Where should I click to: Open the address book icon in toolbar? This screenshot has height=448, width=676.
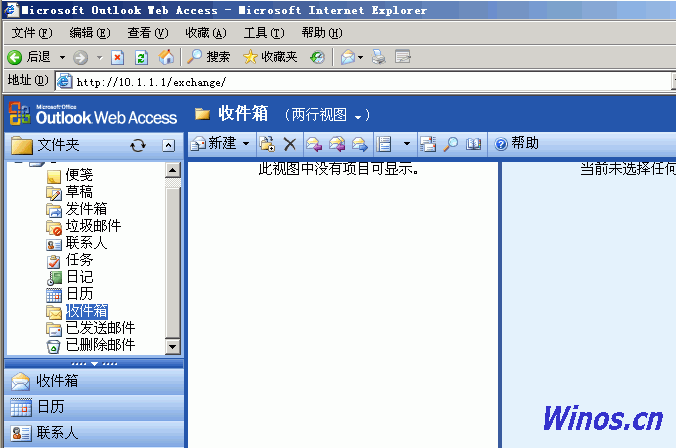click(473, 144)
